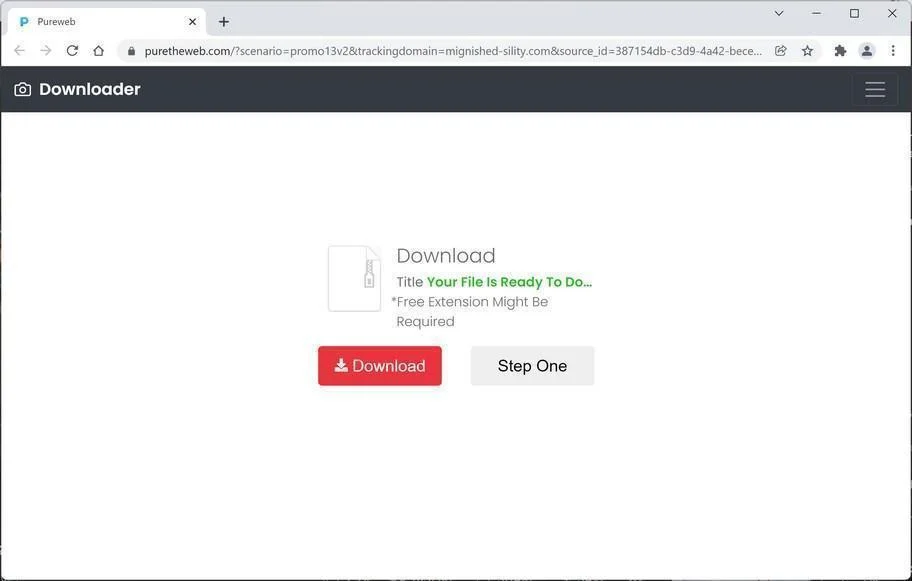Click the "*Free Extension Might Be Required" note
Screen dimensions: 912x581
click(471, 312)
